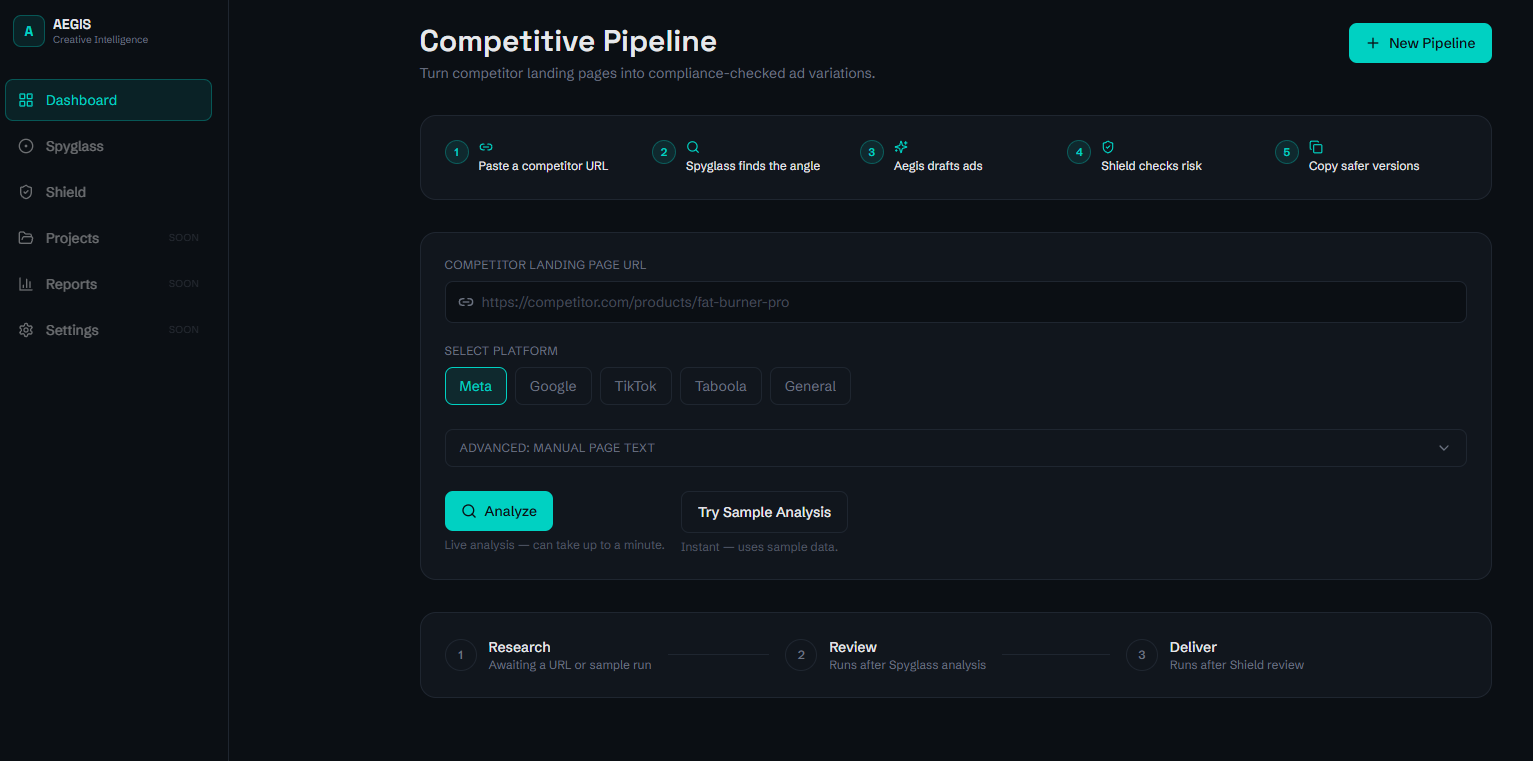This screenshot has height=761, width=1533.
Task: Click the link icon above Paste a competitor URL
Action: point(486,147)
